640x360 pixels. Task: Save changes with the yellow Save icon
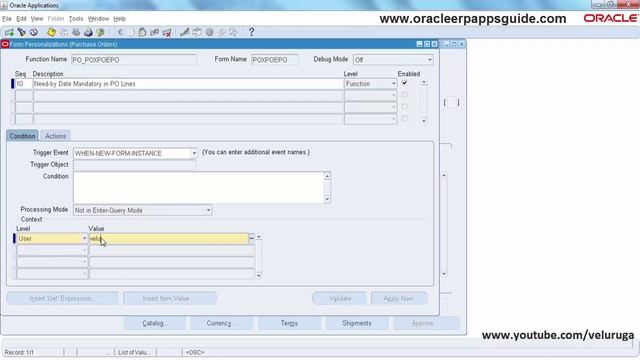tap(51, 32)
